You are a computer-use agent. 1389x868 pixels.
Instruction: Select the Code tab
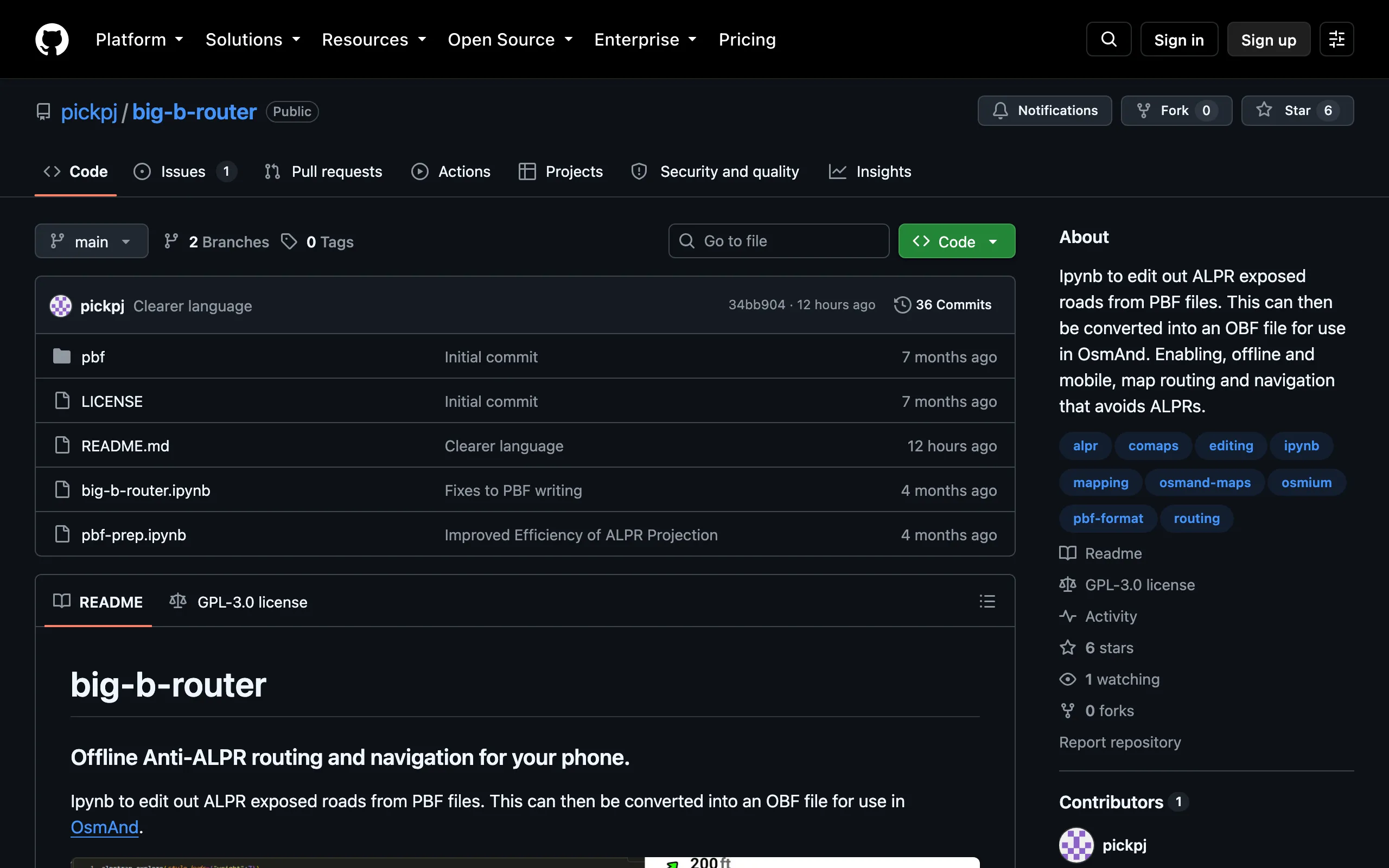(76, 171)
